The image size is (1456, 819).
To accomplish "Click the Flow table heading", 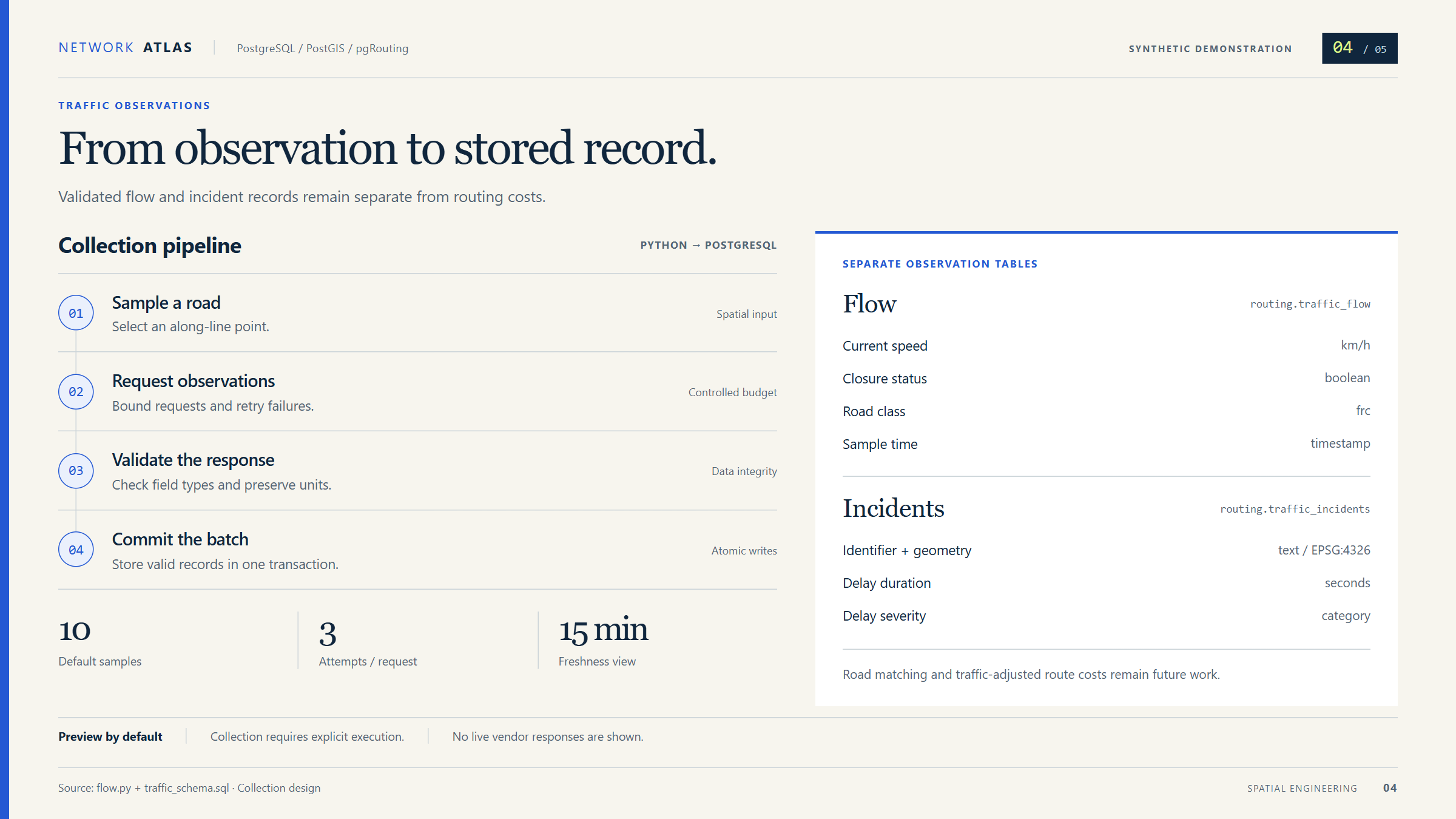I will pos(869,303).
